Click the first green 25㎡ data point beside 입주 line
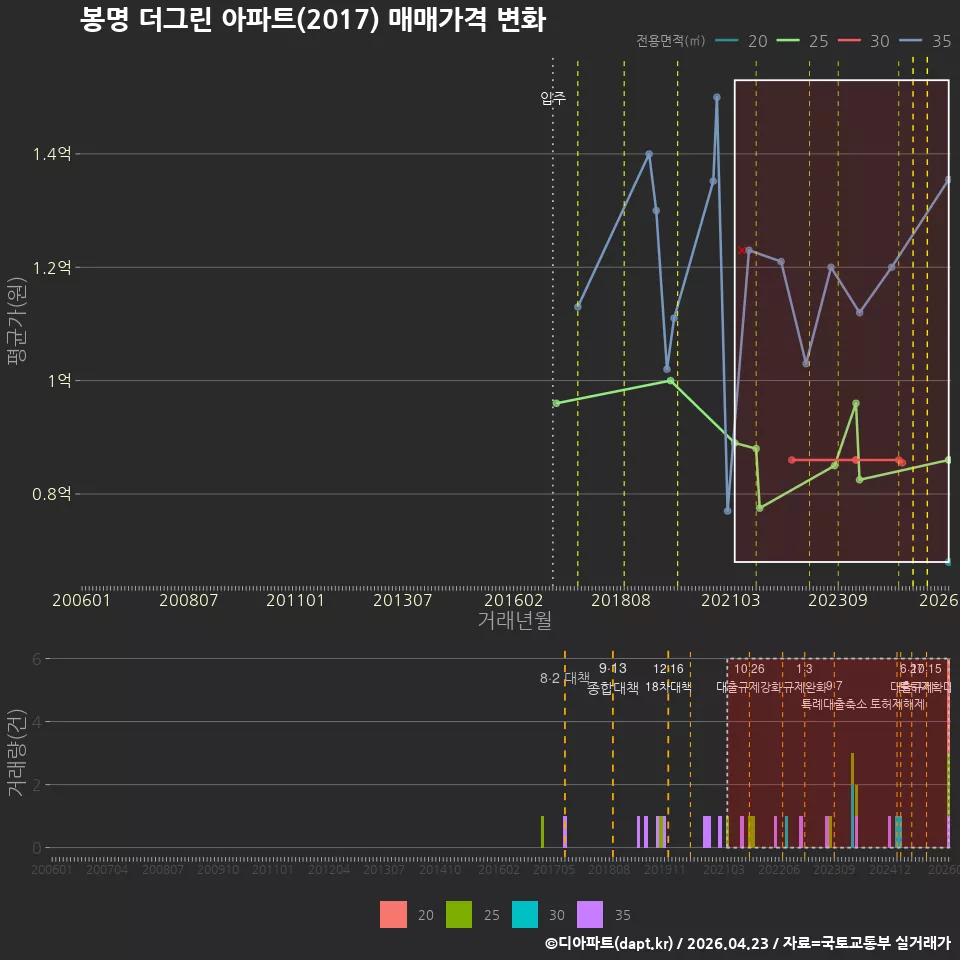Viewport: 960px width, 960px height. click(x=556, y=403)
